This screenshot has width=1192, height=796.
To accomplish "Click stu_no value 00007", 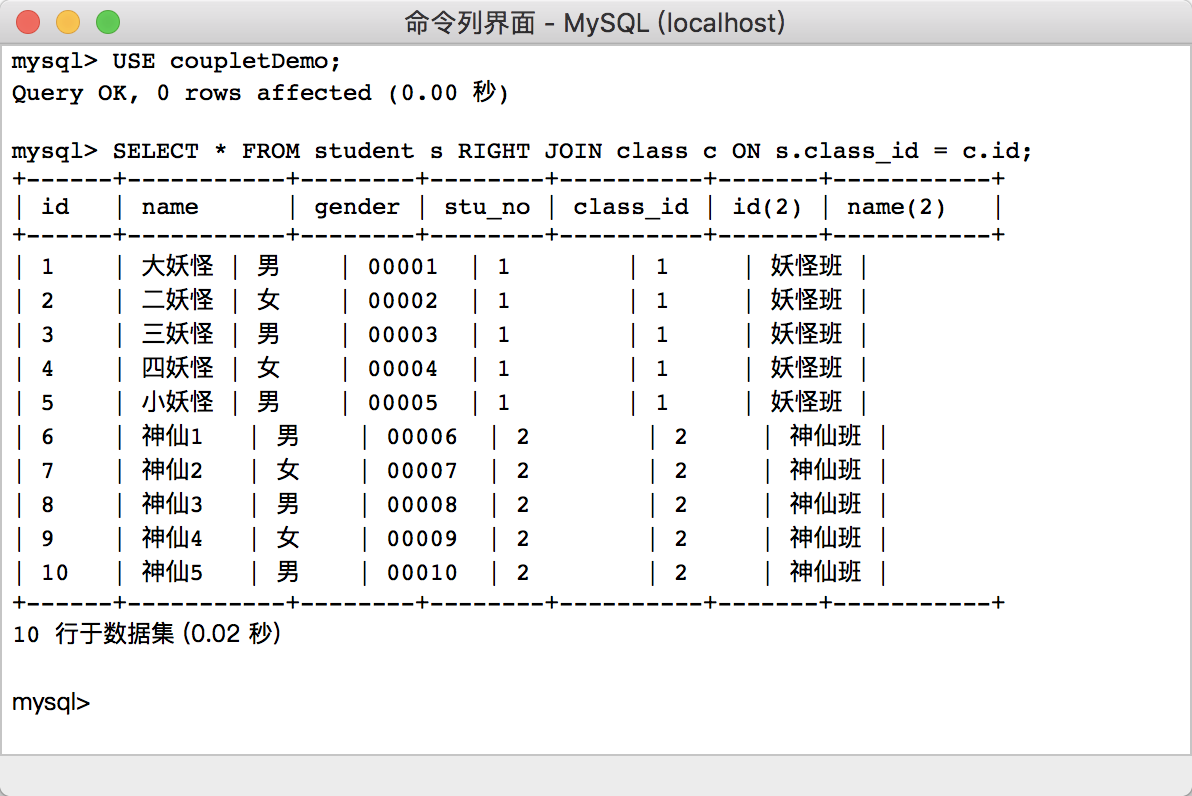I will [x=422, y=470].
